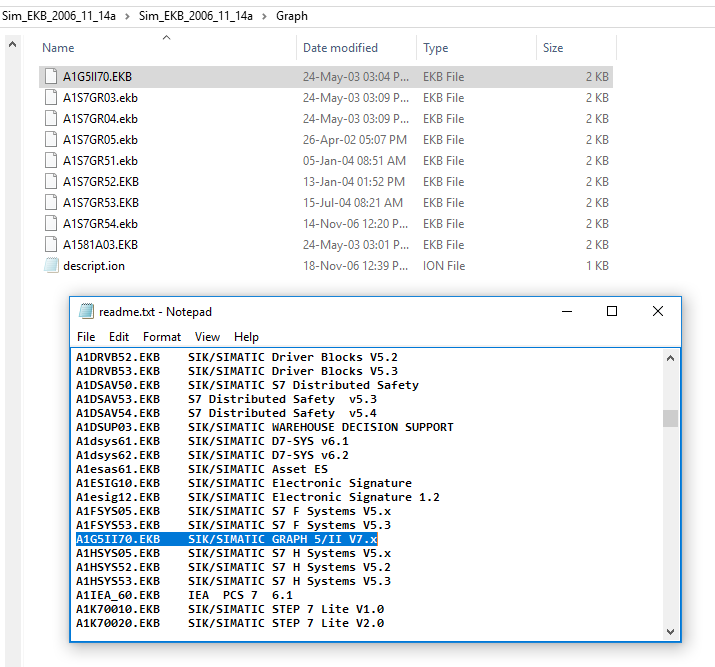Select file name descript.ion
The height and width of the screenshot is (667, 715).
(94, 266)
